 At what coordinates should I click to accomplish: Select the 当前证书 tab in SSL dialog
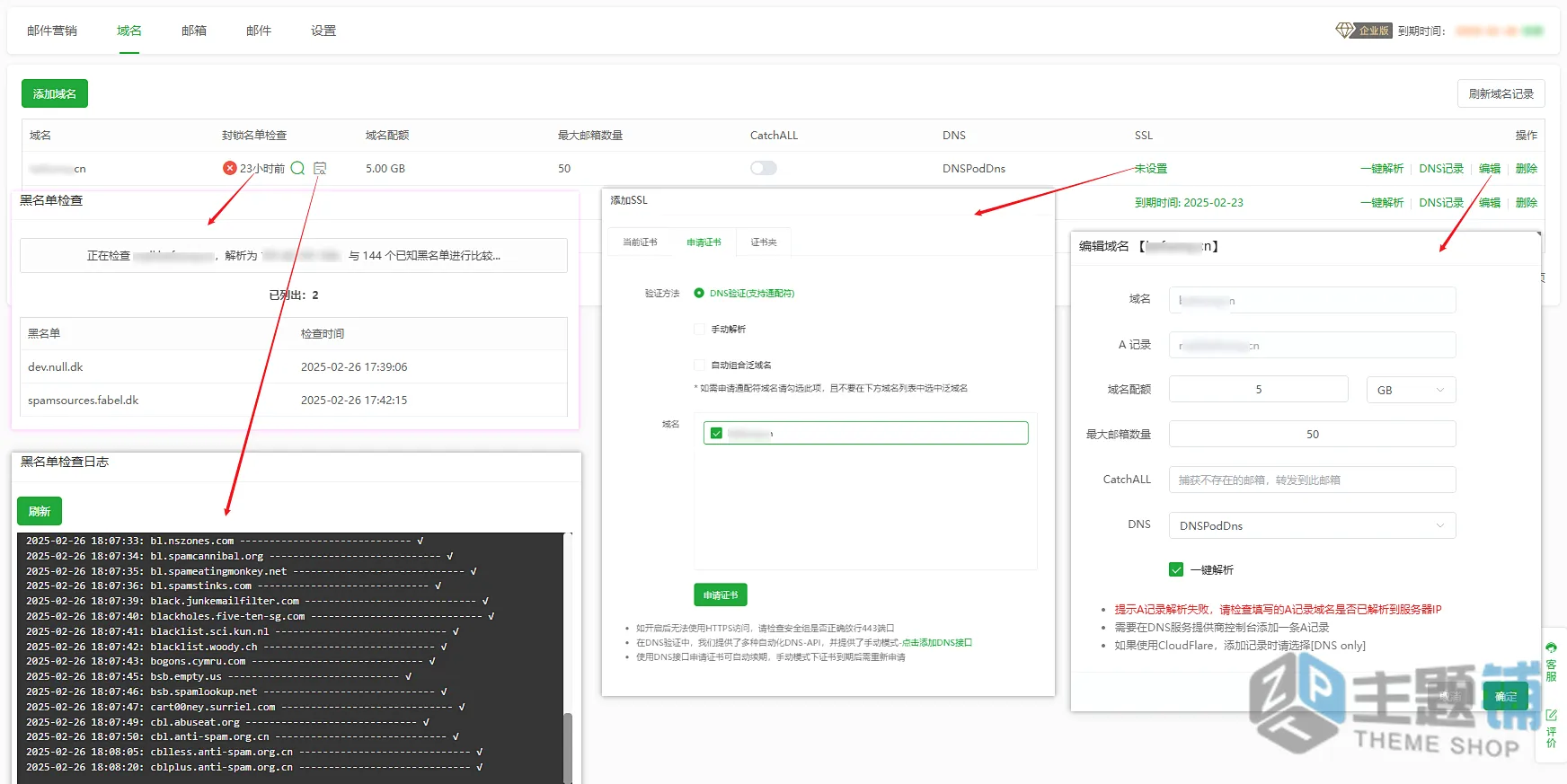coord(641,242)
